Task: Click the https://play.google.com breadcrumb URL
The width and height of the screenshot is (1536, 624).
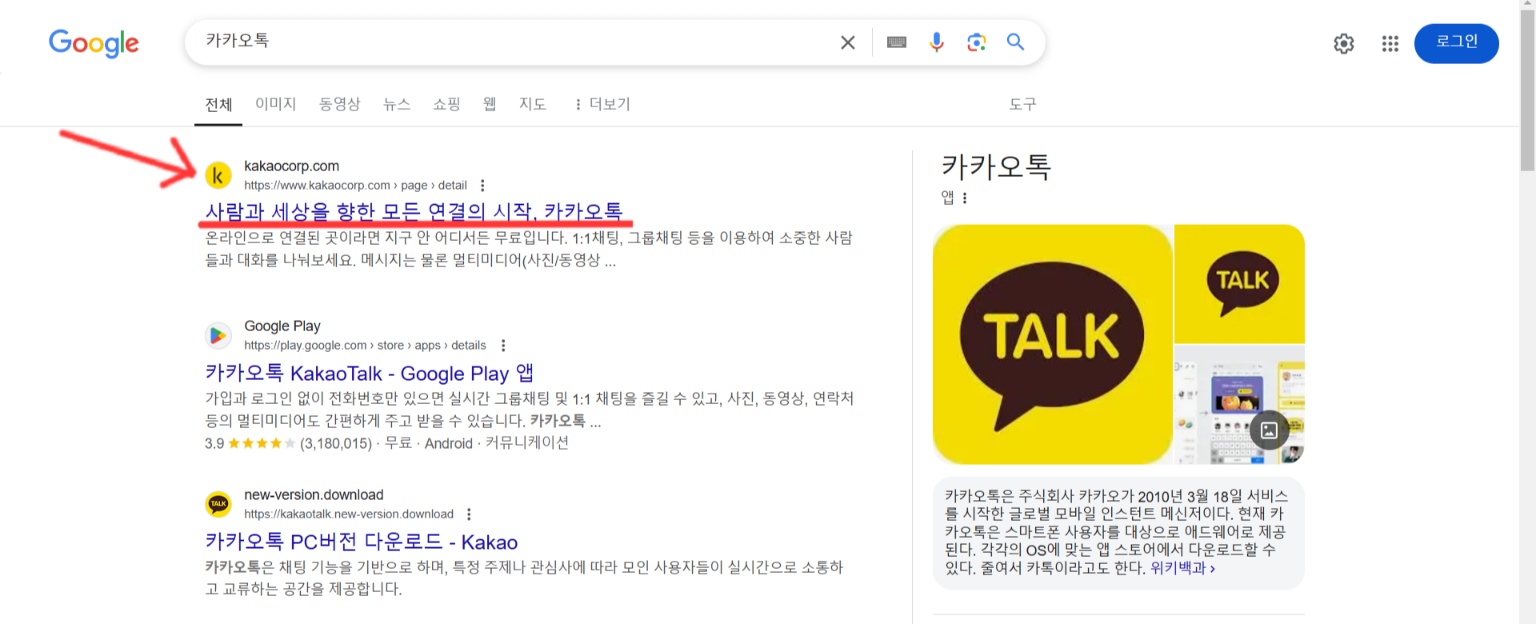Action: [x=365, y=345]
